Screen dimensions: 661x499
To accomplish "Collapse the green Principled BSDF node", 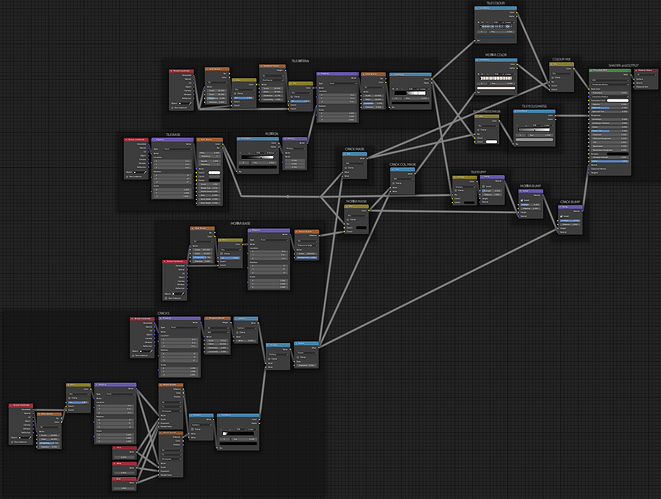I will [x=591, y=70].
